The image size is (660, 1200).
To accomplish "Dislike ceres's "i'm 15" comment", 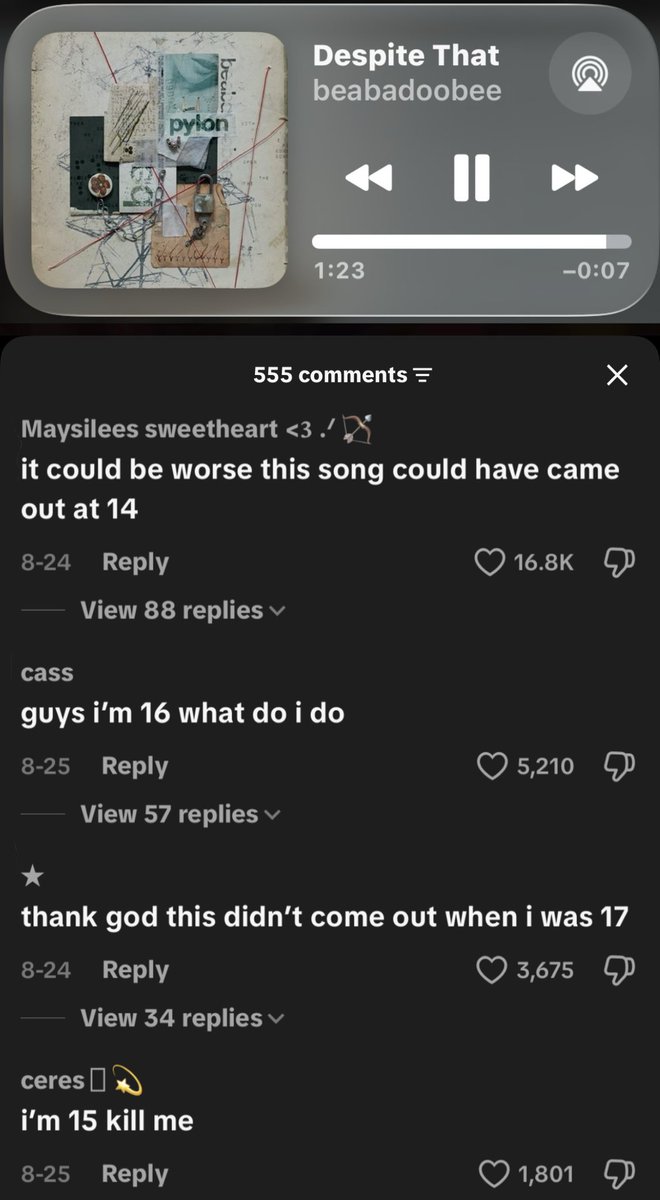I will click(x=616, y=1174).
